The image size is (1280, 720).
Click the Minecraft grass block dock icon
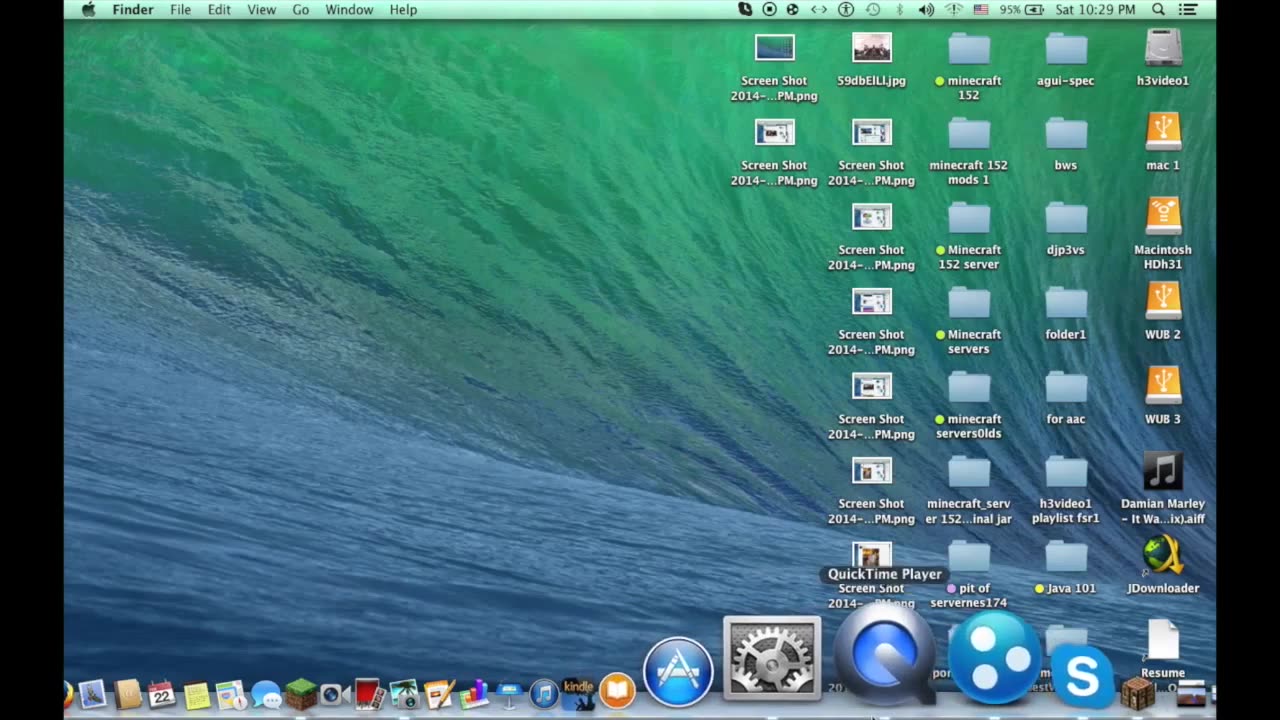point(300,693)
